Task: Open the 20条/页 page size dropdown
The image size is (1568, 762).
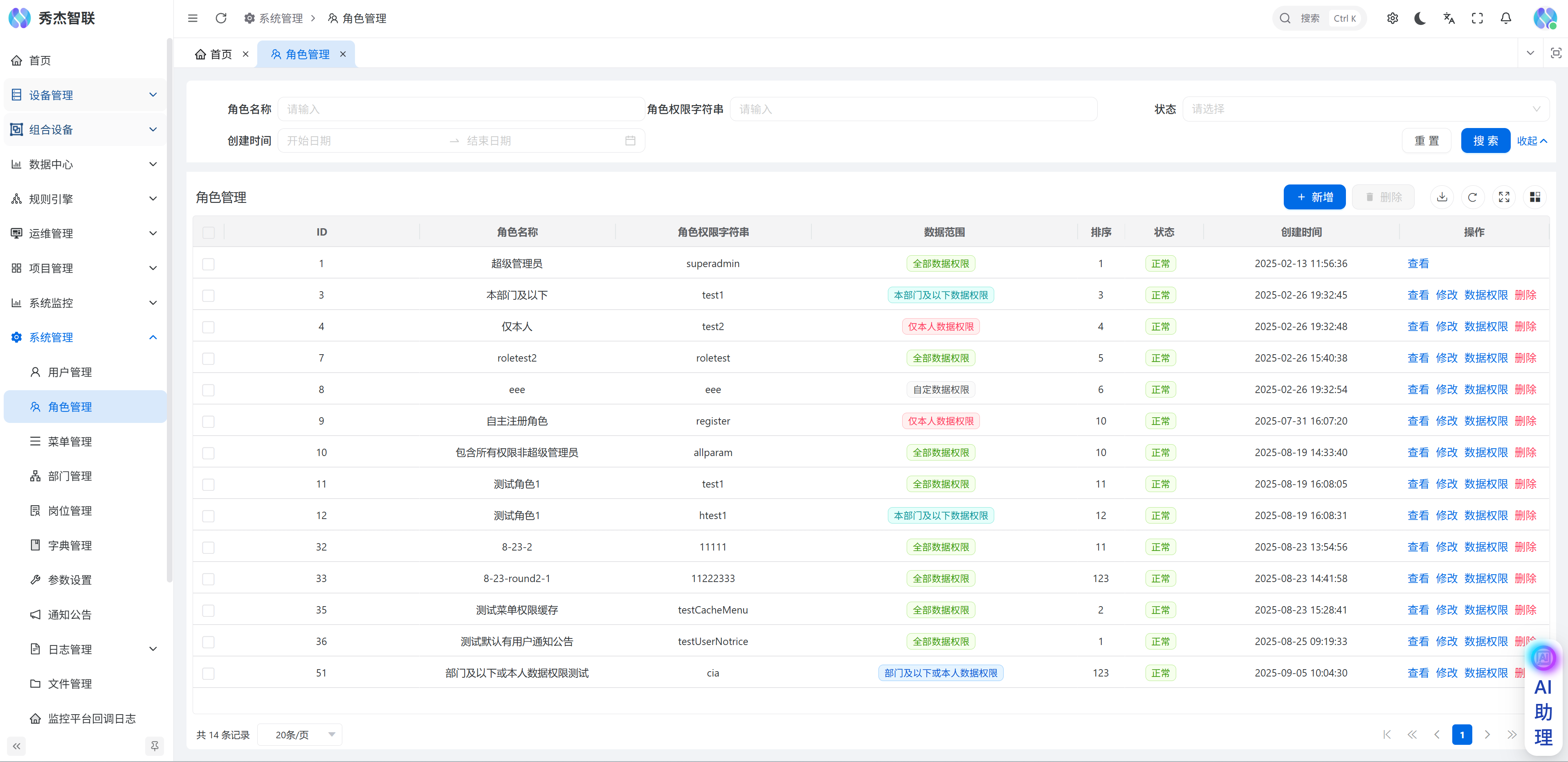Action: coord(299,735)
